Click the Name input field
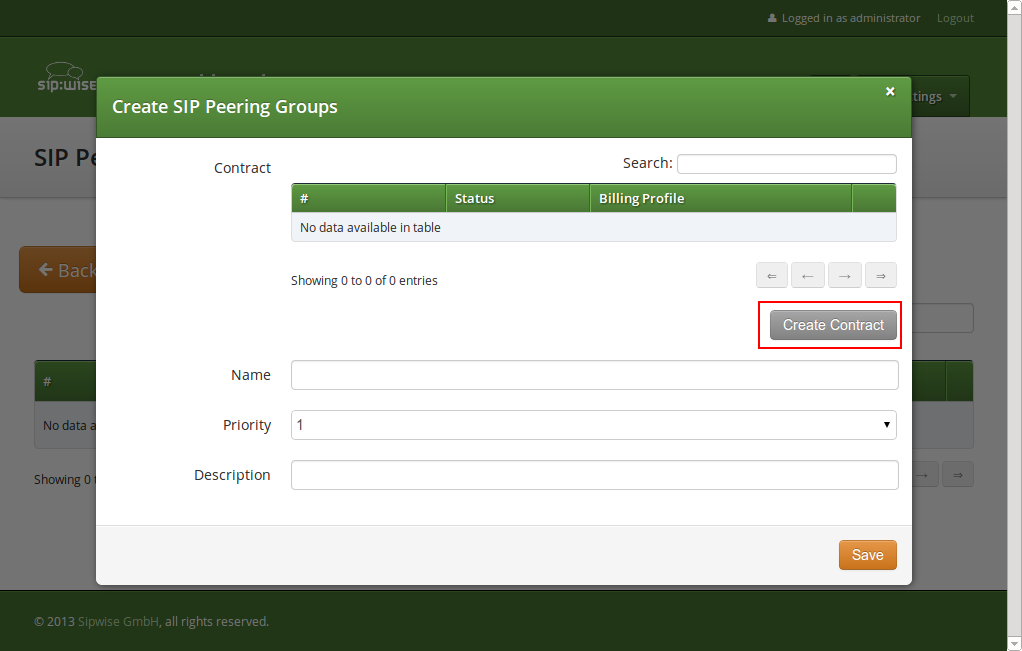This screenshot has width=1022, height=651. pos(594,374)
